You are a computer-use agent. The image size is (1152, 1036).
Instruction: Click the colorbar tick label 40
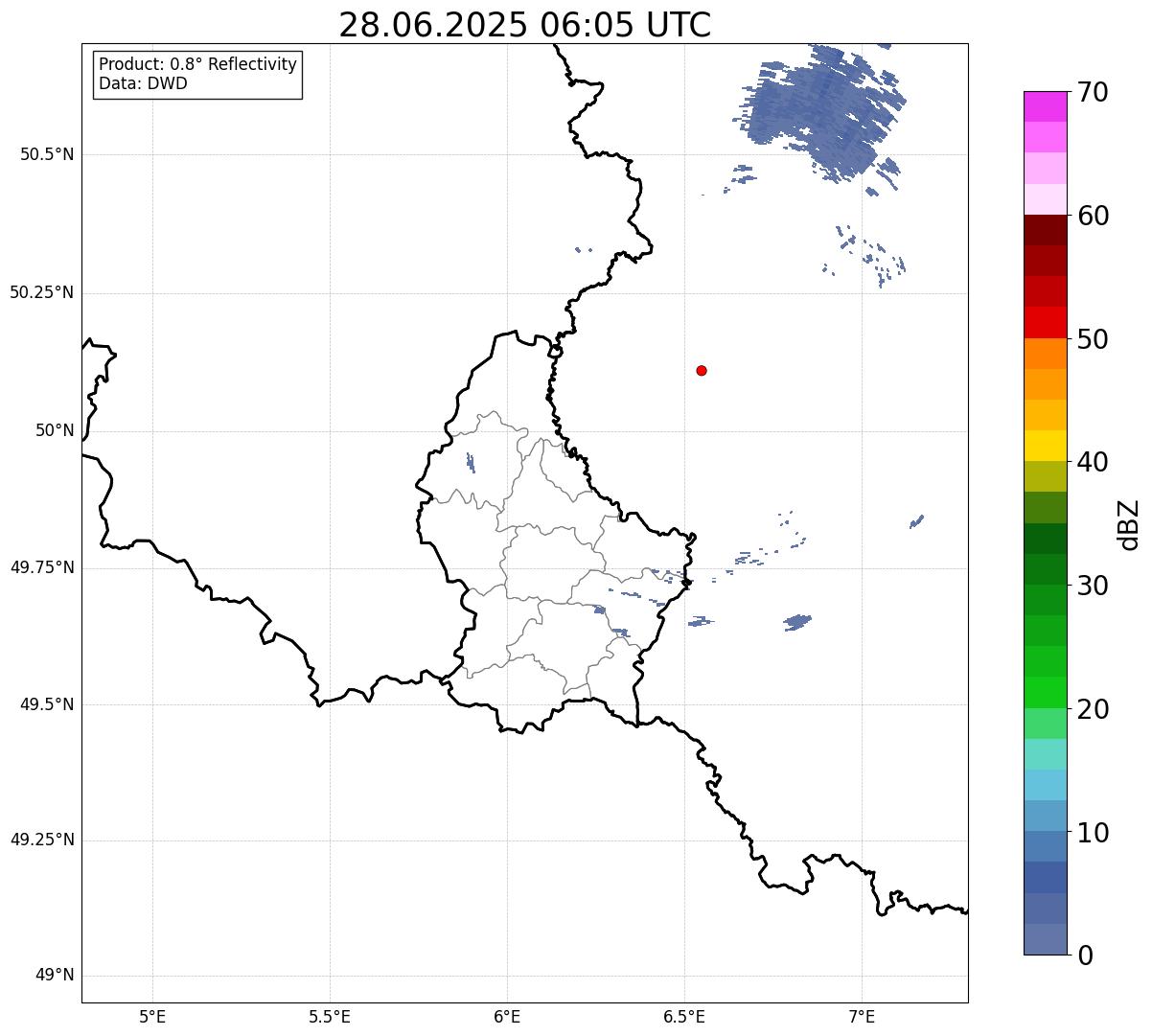pos(1093,462)
